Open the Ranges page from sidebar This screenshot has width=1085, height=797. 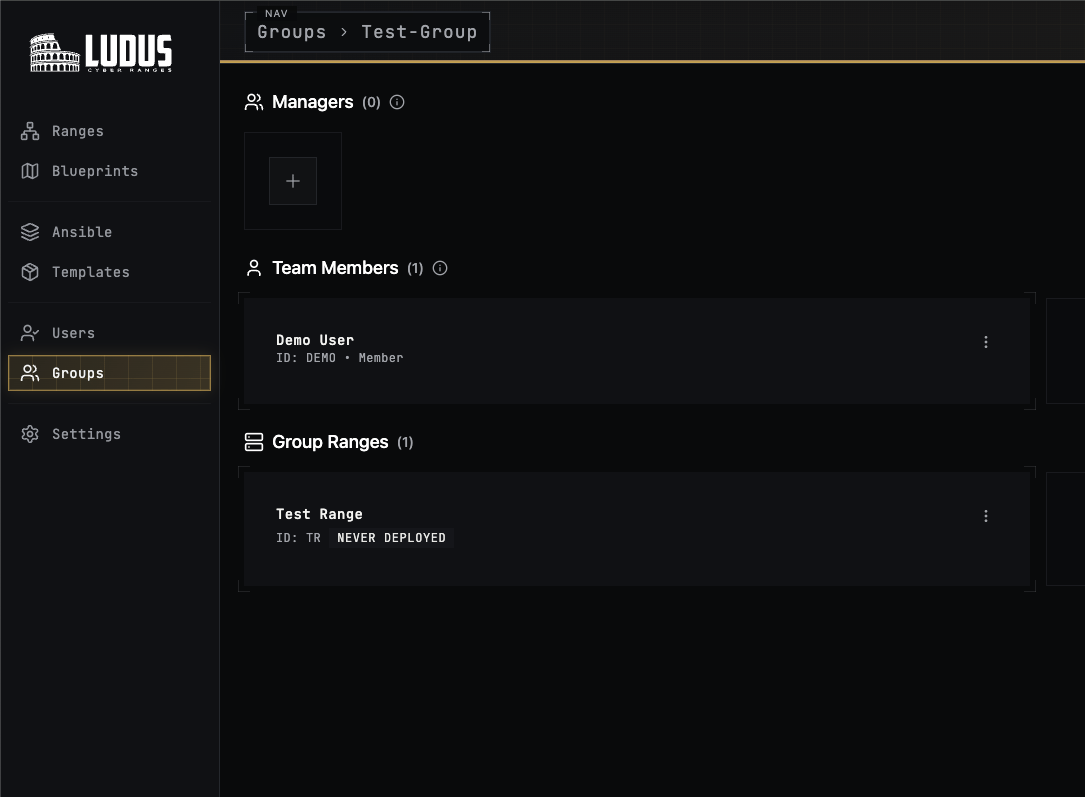tap(78, 131)
